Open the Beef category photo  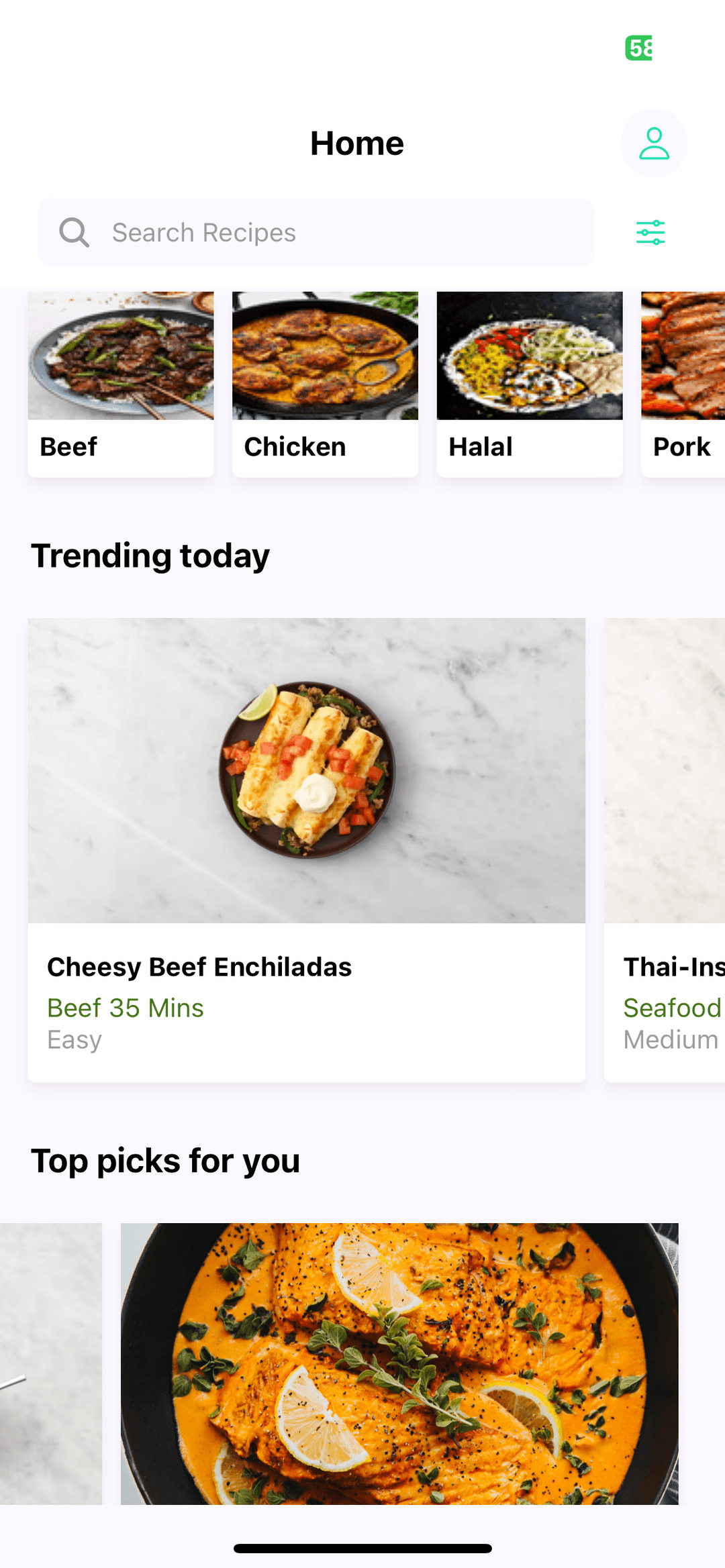121,356
